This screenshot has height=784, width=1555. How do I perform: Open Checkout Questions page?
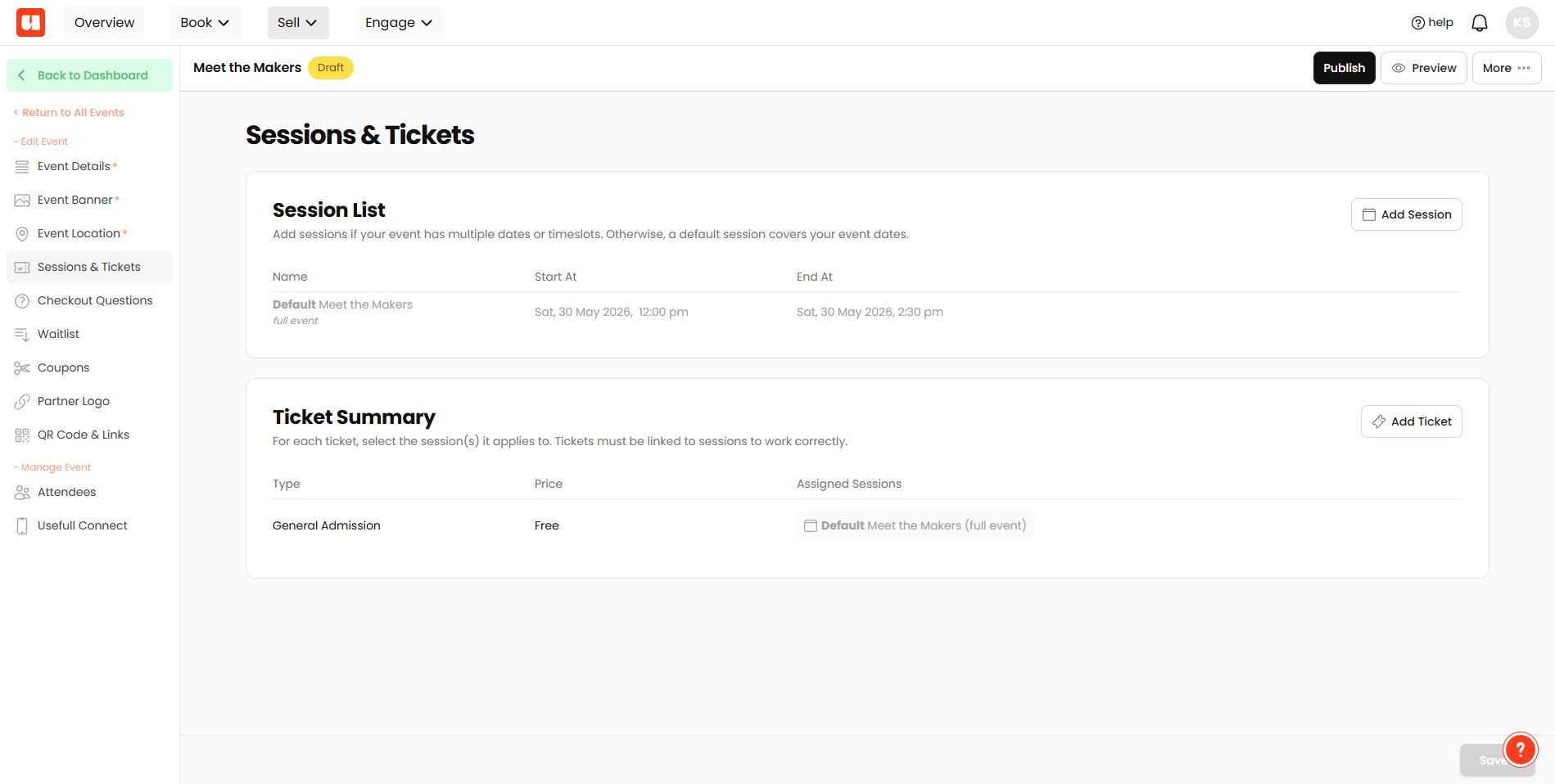[x=89, y=300]
